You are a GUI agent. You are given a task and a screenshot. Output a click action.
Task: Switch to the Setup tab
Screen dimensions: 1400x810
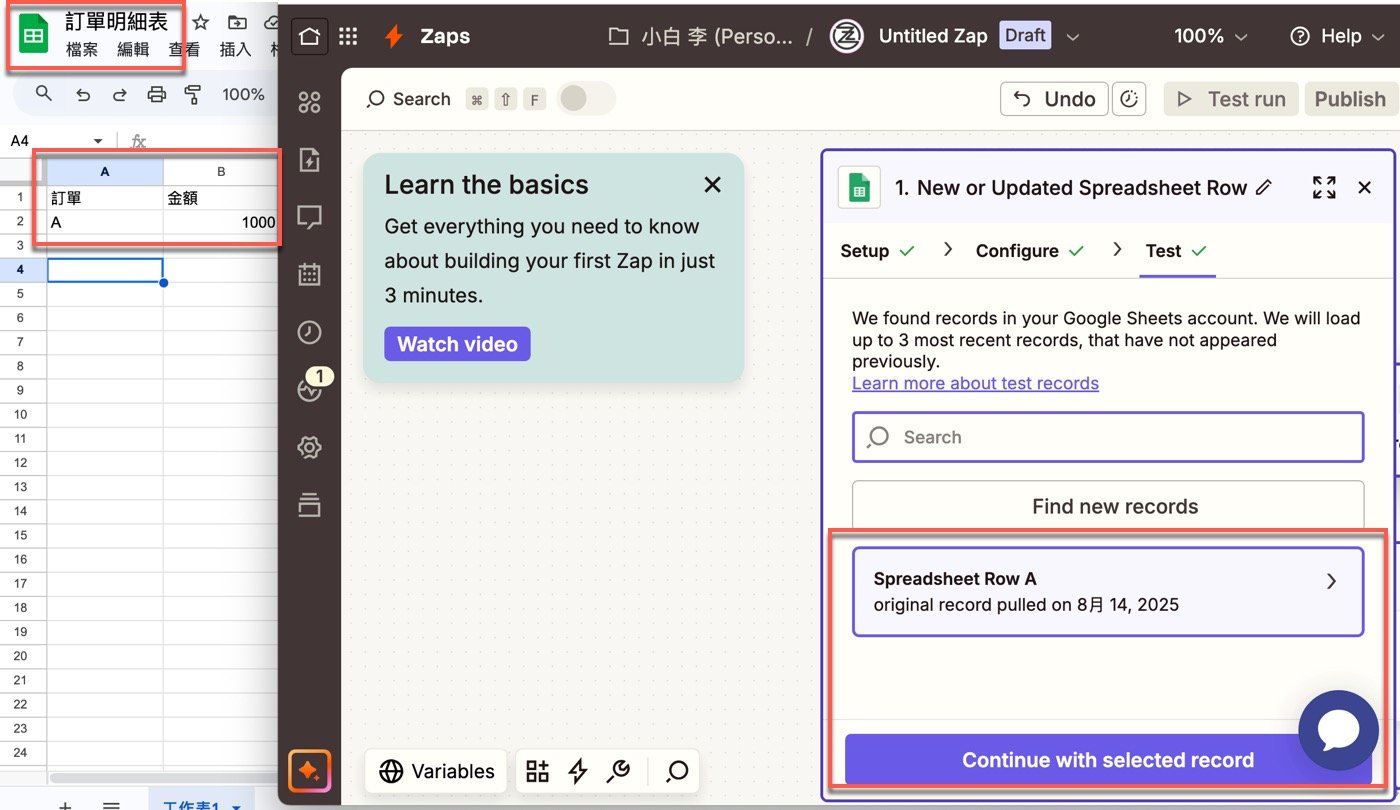point(877,251)
